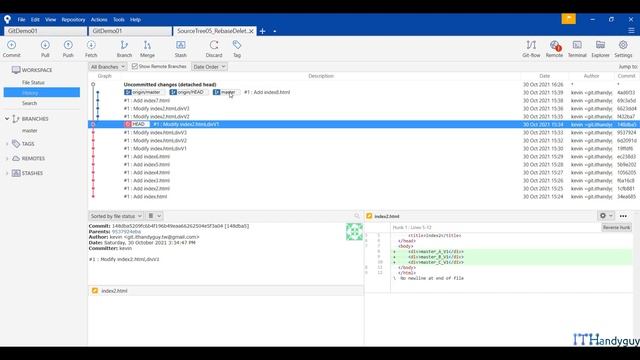Select File Status in the sidebar
This screenshot has width=640, height=360.
(x=33, y=82)
